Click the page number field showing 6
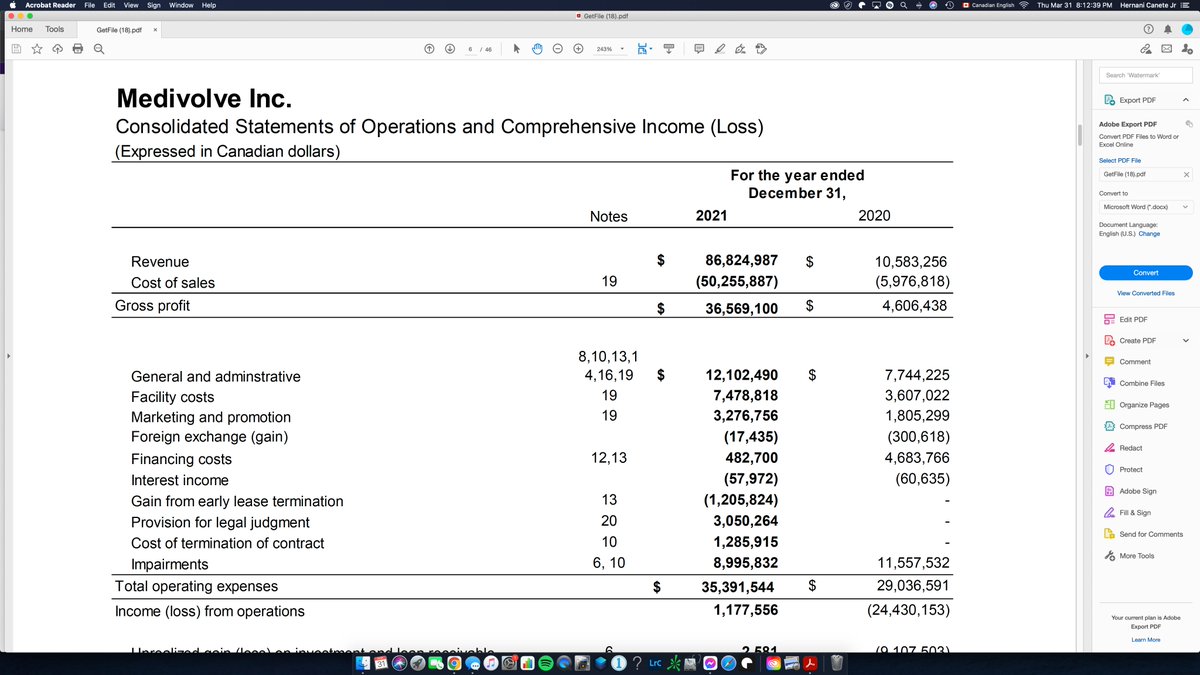 click(470, 48)
